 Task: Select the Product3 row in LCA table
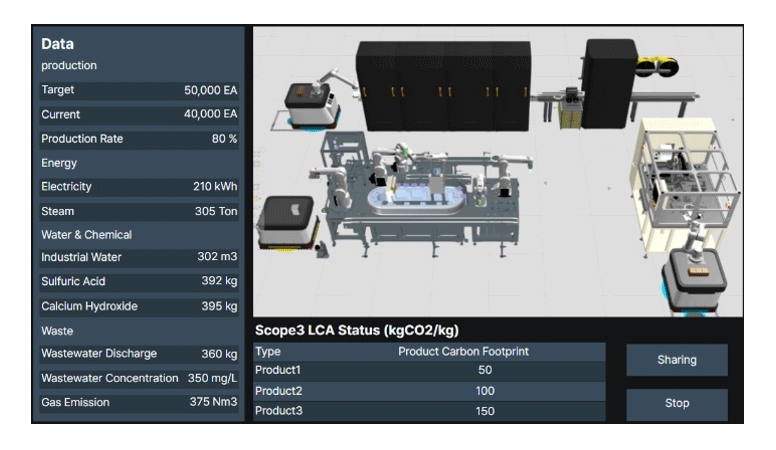coord(429,411)
